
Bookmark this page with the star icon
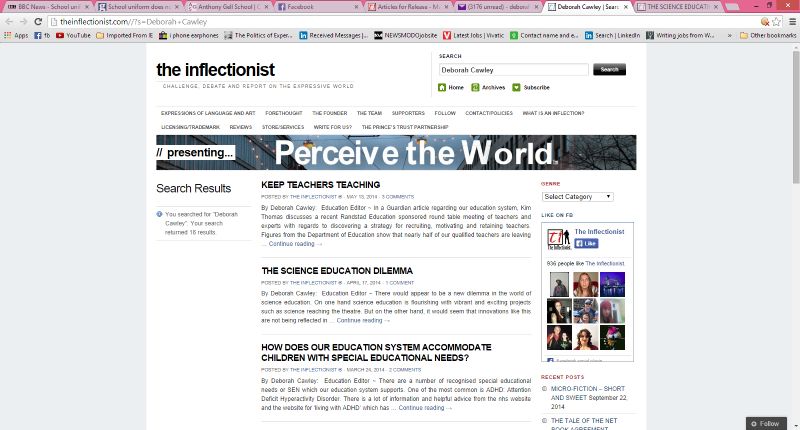click(x=776, y=22)
